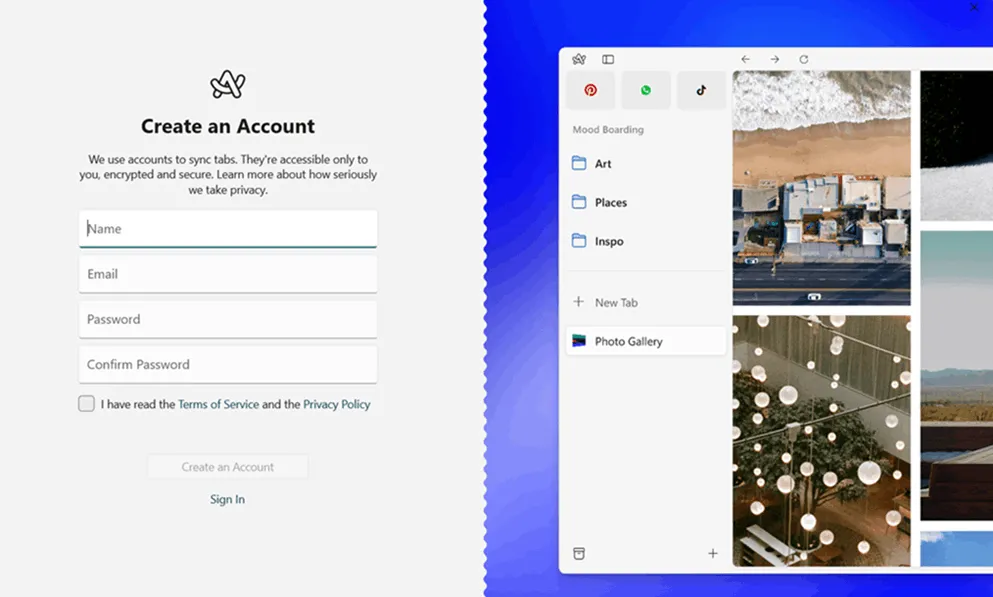Open the archive icon at sidebar bottom
The image size is (993, 597).
(x=579, y=553)
